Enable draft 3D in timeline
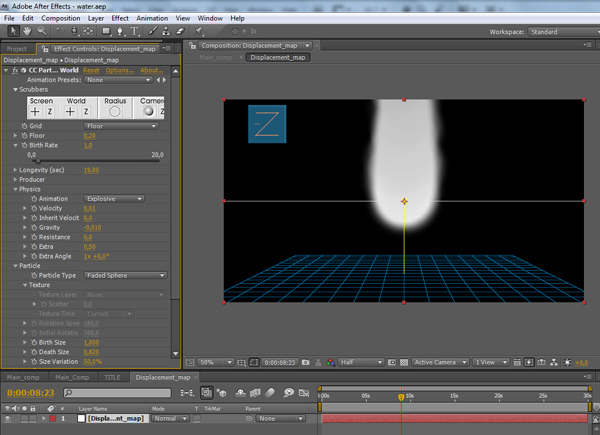 click(x=221, y=393)
